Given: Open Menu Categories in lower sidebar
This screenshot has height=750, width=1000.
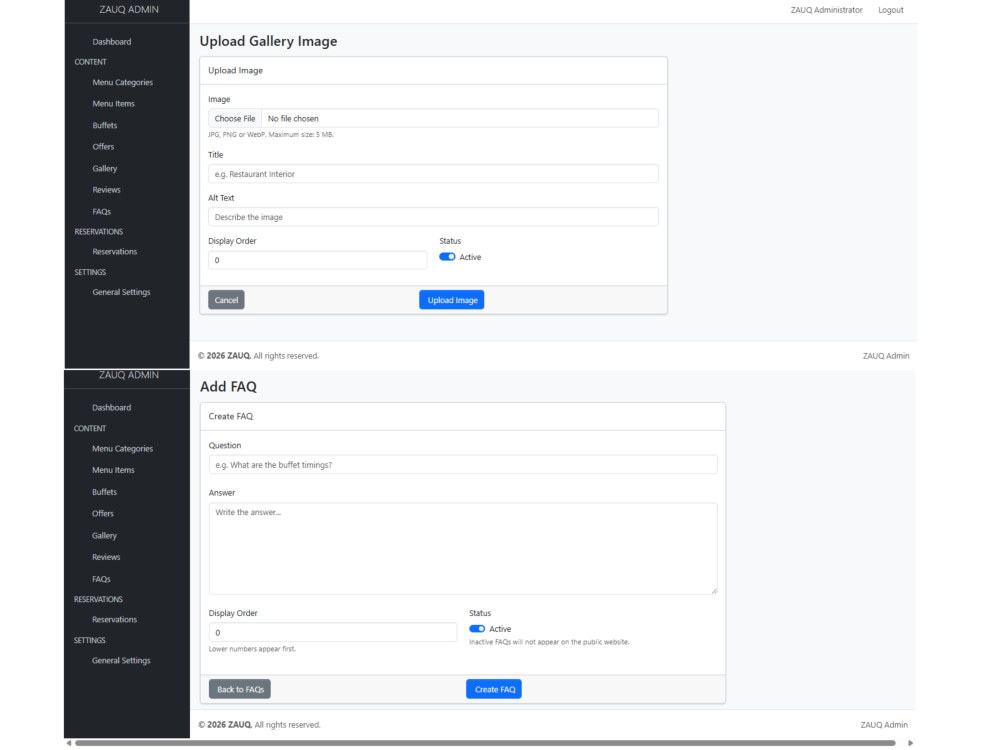Looking at the screenshot, I should point(122,449).
